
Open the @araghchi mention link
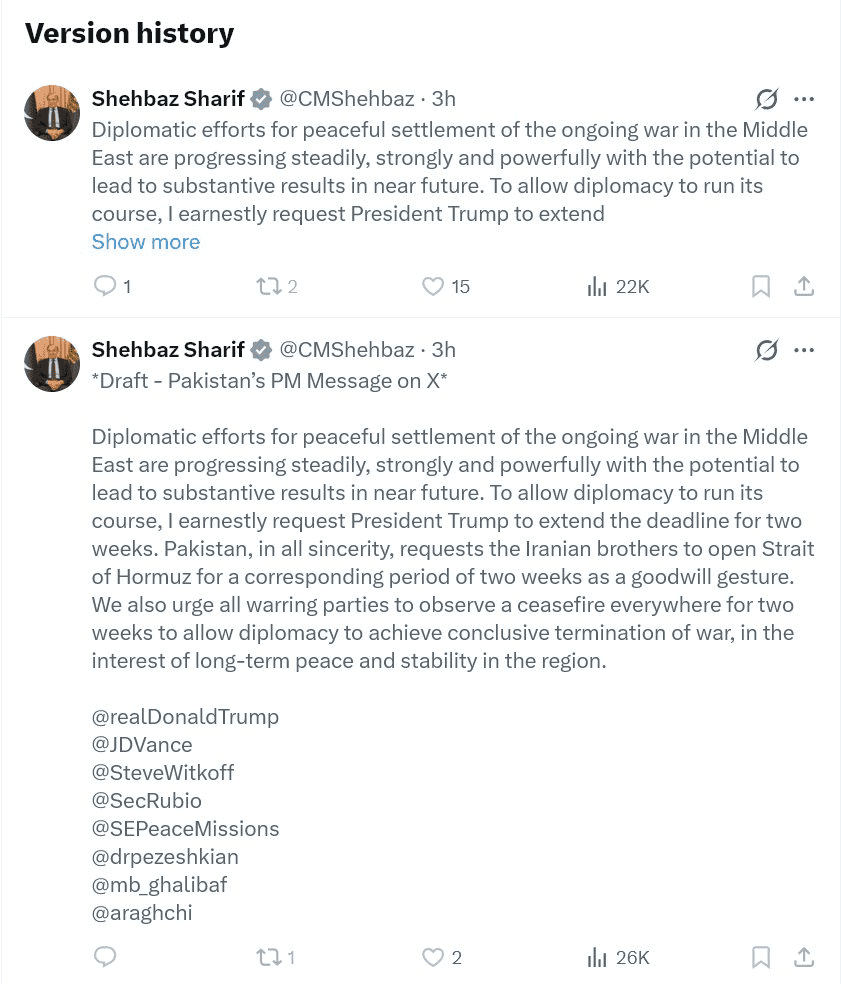(142, 912)
